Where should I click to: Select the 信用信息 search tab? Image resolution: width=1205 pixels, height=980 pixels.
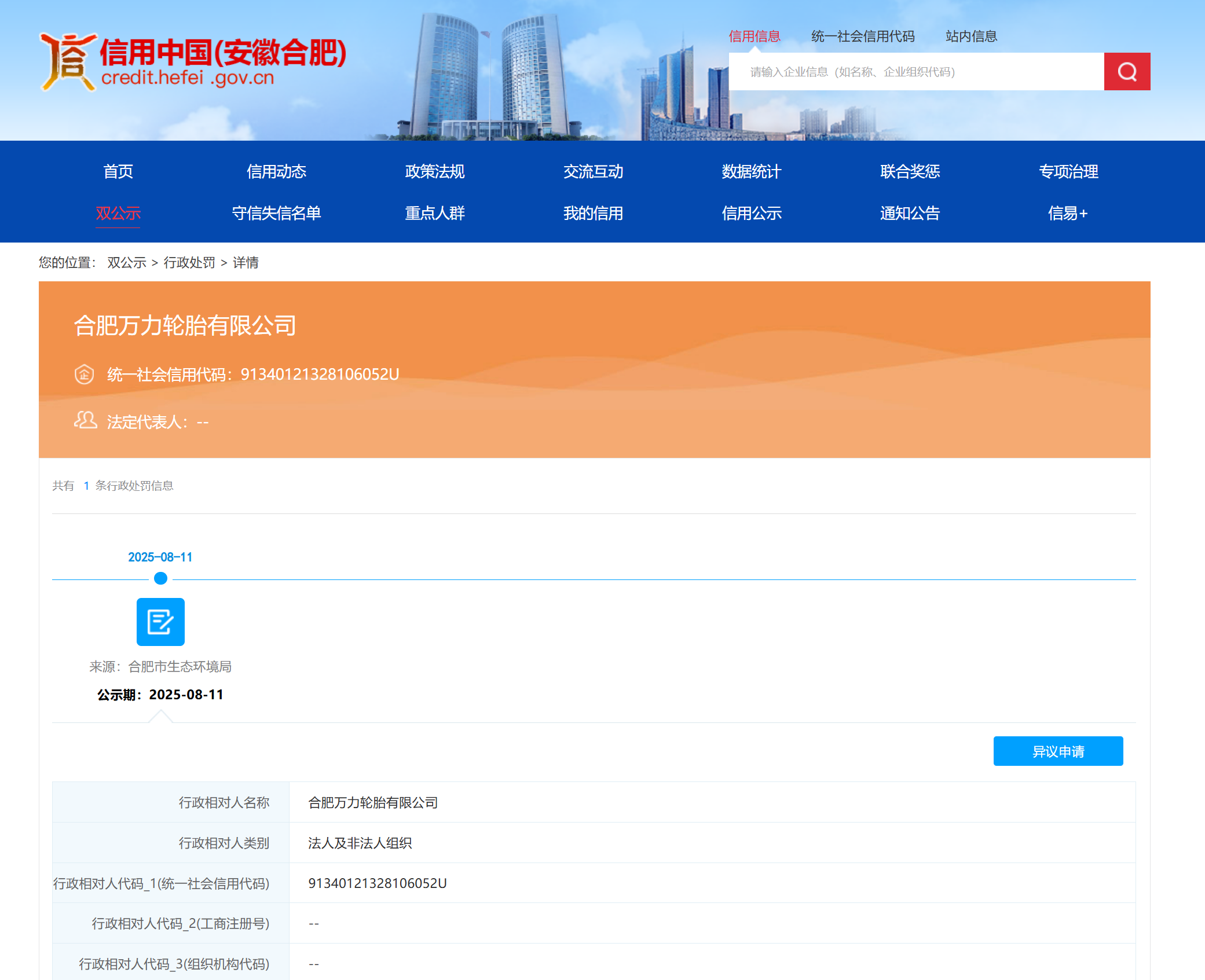(754, 36)
